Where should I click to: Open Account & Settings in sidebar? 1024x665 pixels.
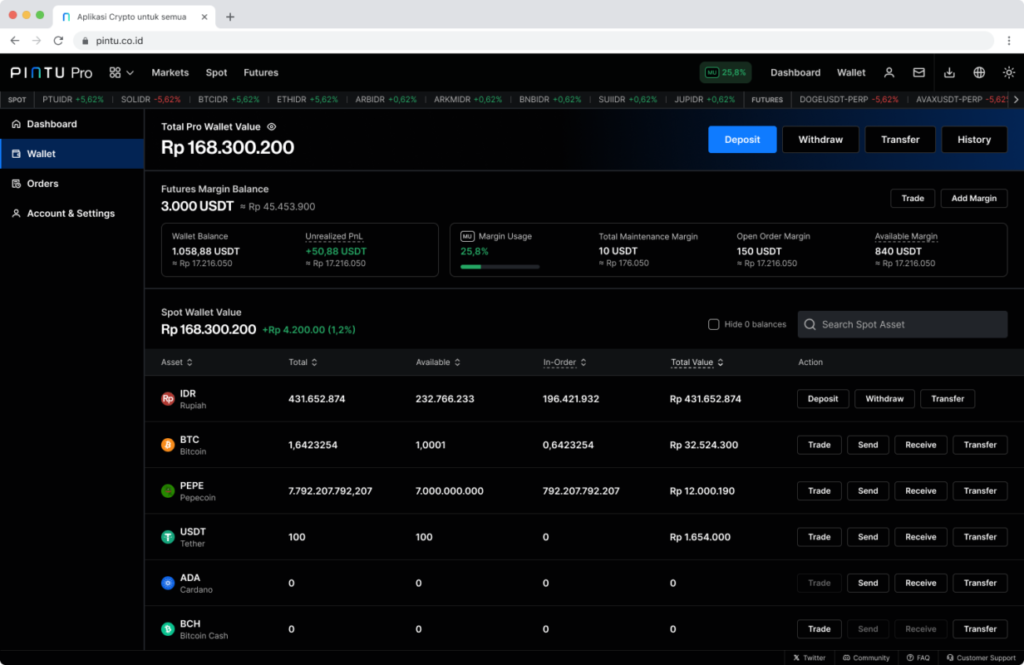coord(72,214)
